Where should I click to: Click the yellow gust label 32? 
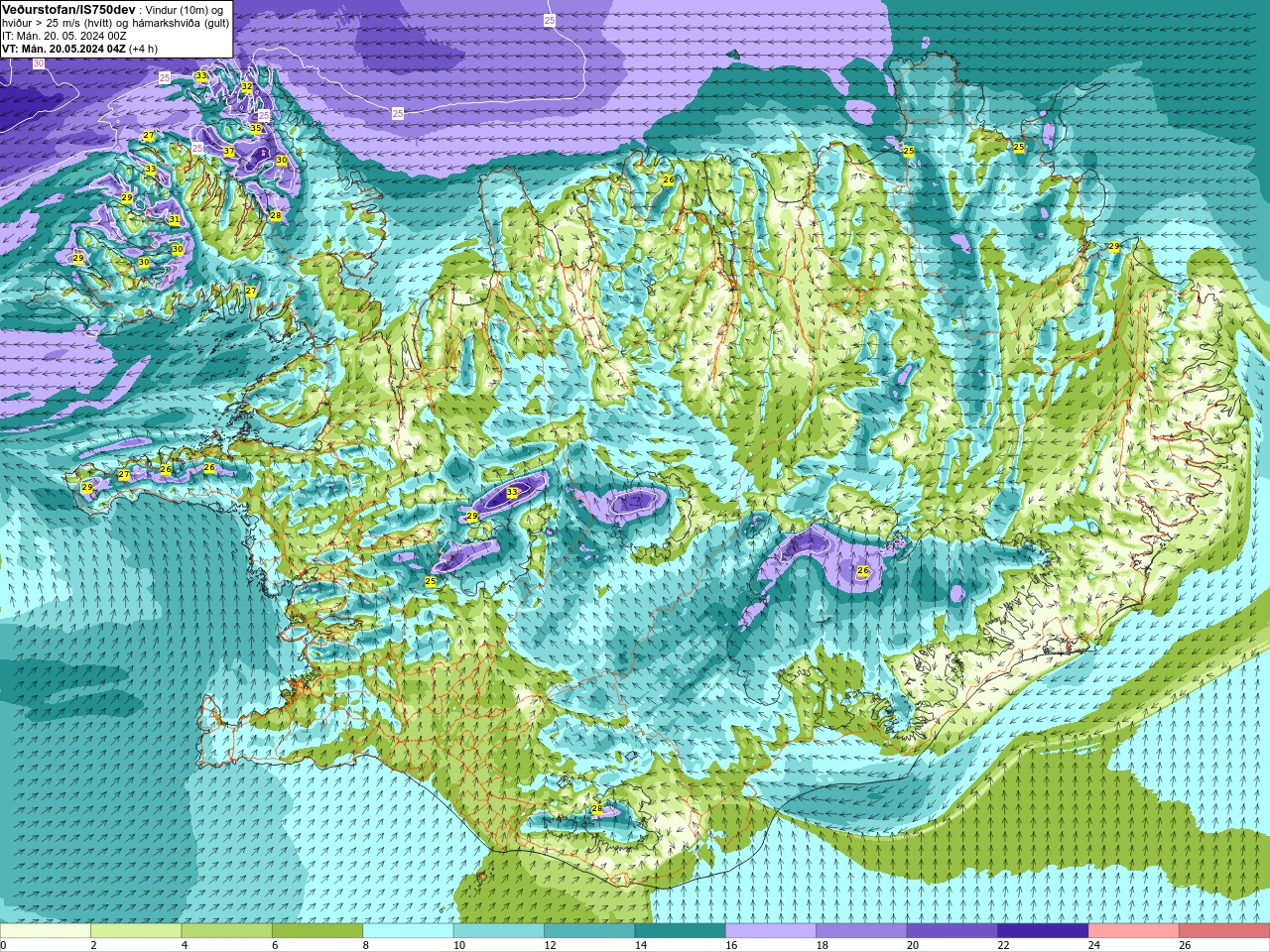click(x=247, y=87)
